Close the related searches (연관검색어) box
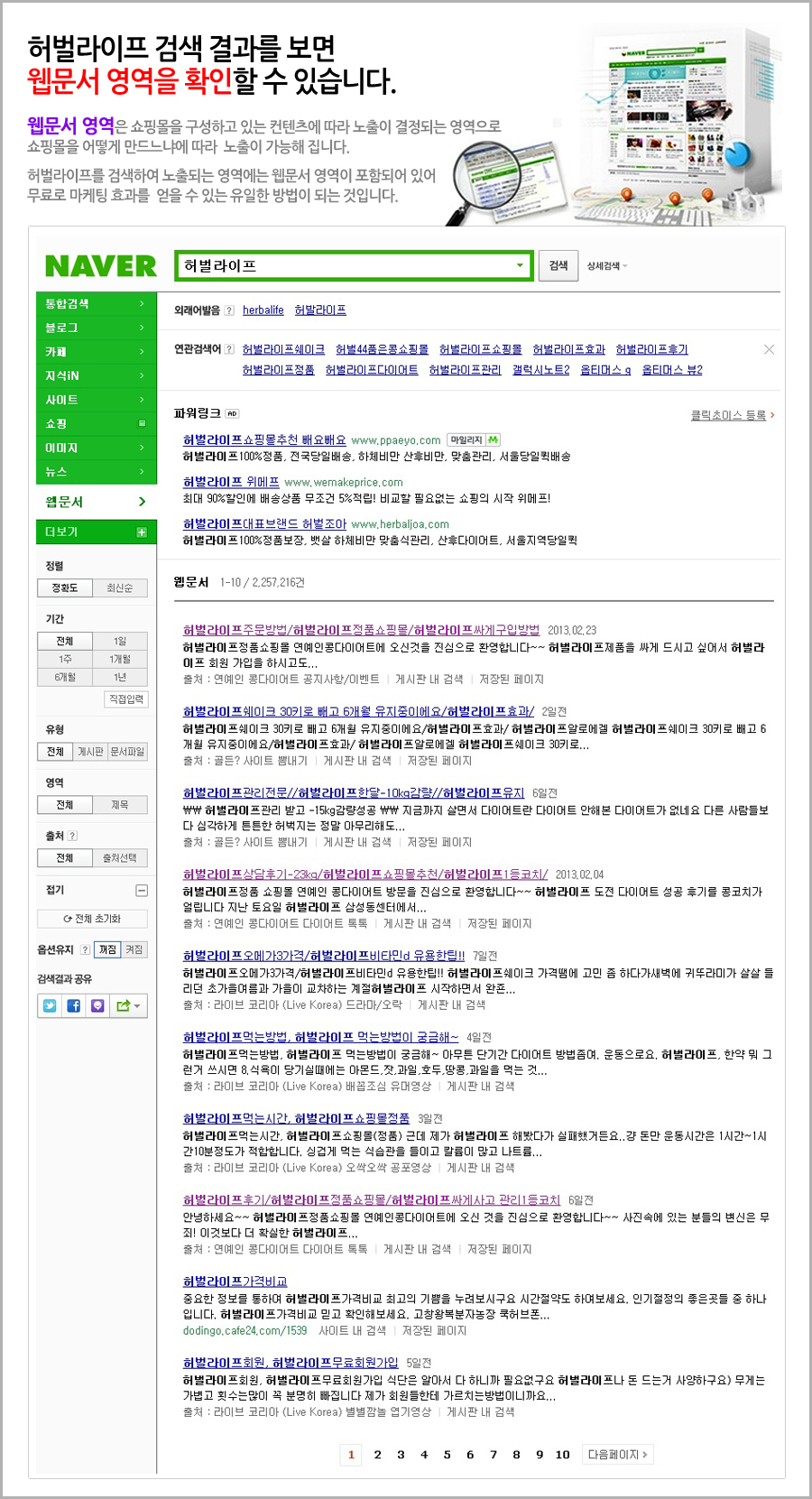Screen dimensions: 812x1499 click(x=769, y=349)
